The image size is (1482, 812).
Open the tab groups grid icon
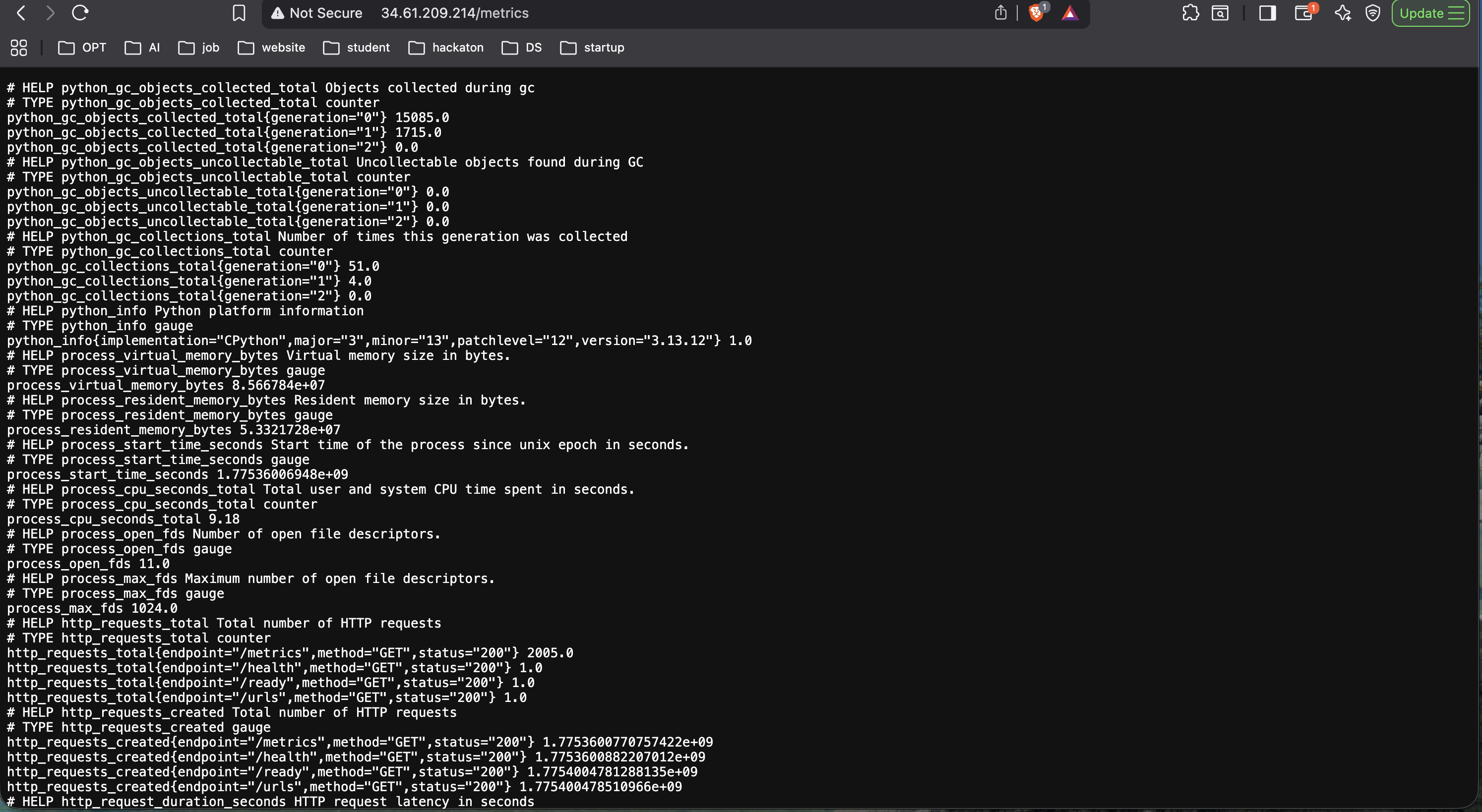pos(19,48)
